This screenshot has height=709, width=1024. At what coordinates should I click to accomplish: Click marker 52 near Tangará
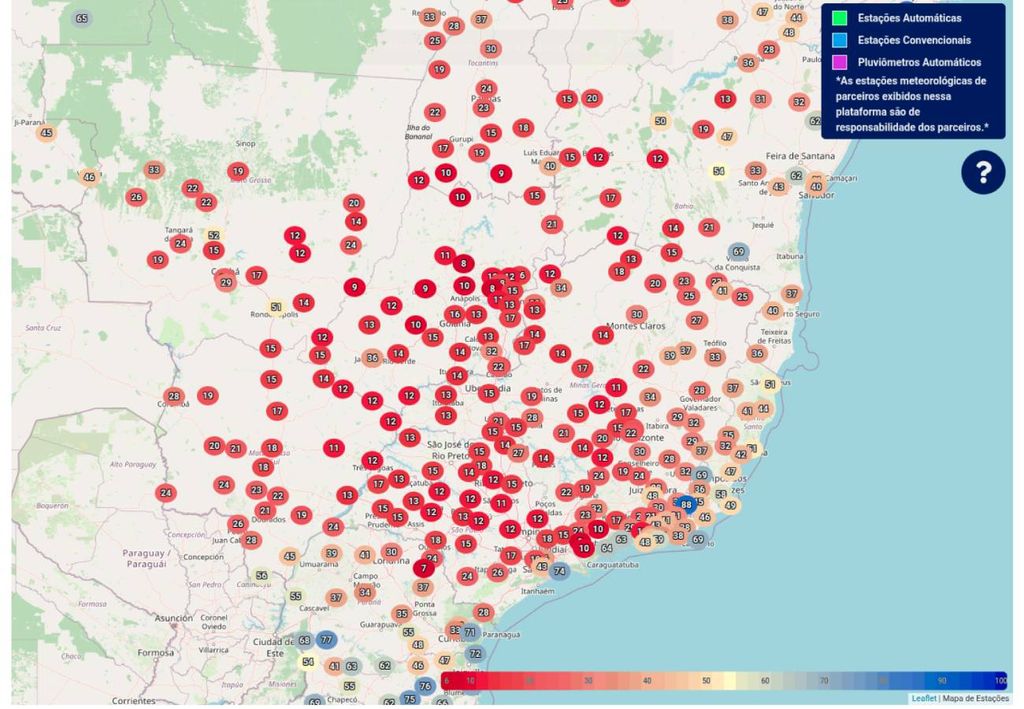click(x=213, y=235)
